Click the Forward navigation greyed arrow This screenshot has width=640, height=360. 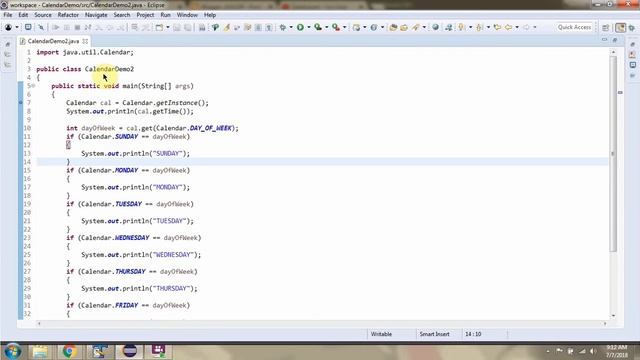point(527,27)
